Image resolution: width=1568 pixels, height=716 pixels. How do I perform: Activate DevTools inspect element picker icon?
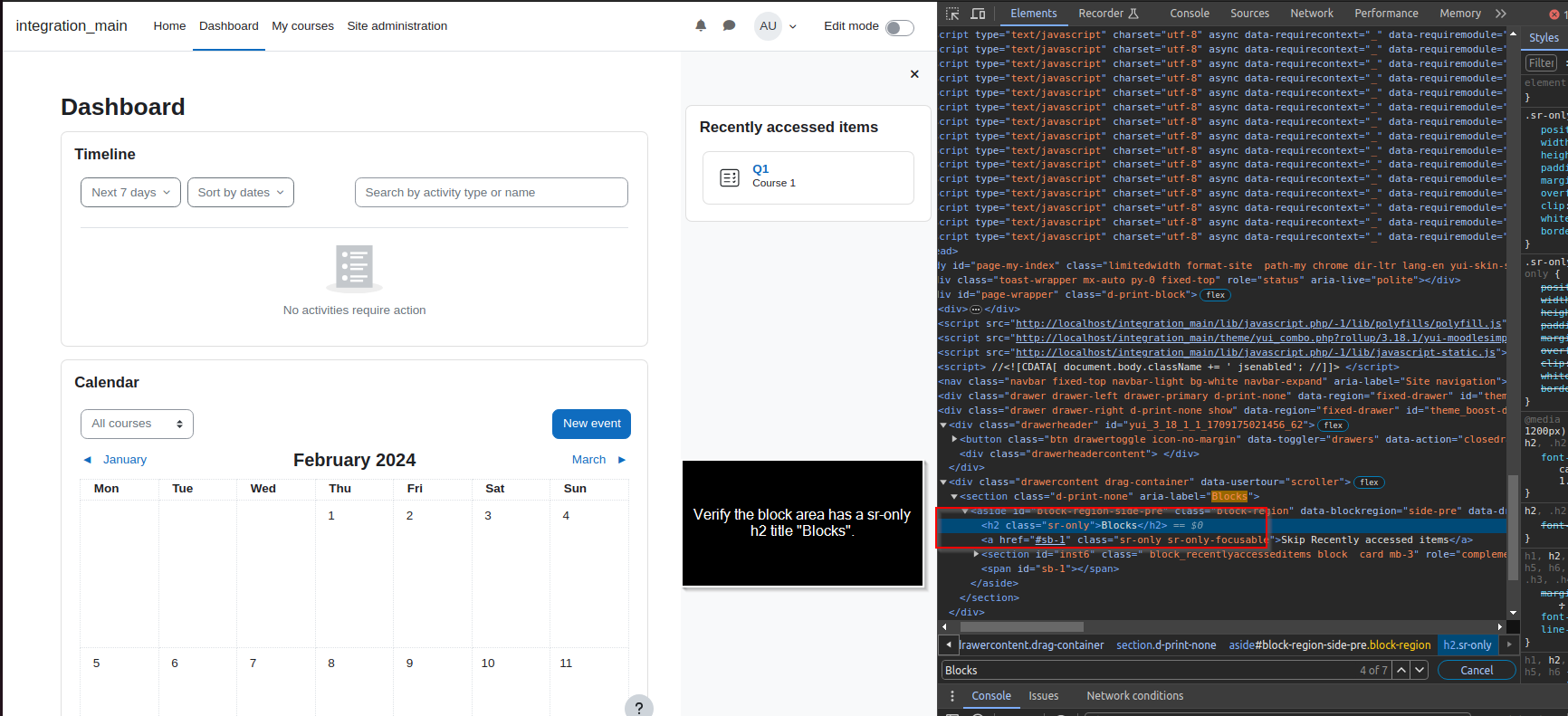[952, 14]
